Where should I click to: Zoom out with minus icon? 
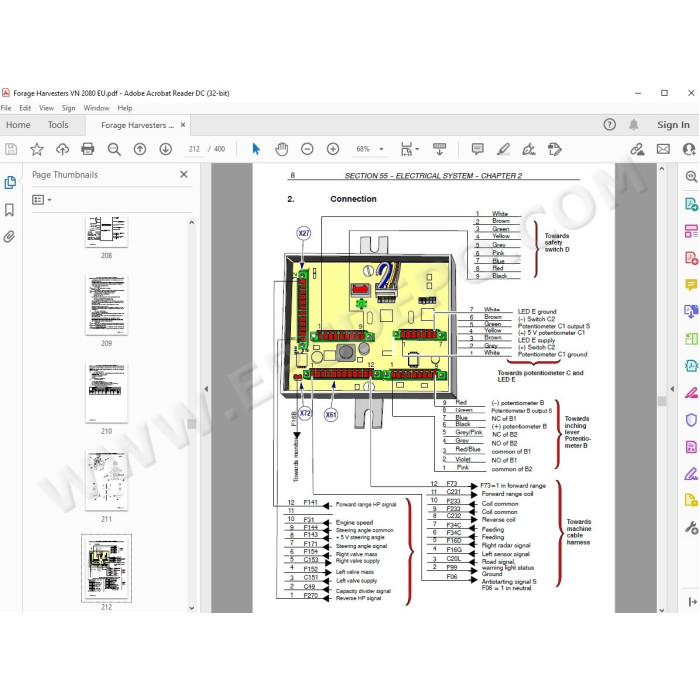click(x=307, y=149)
